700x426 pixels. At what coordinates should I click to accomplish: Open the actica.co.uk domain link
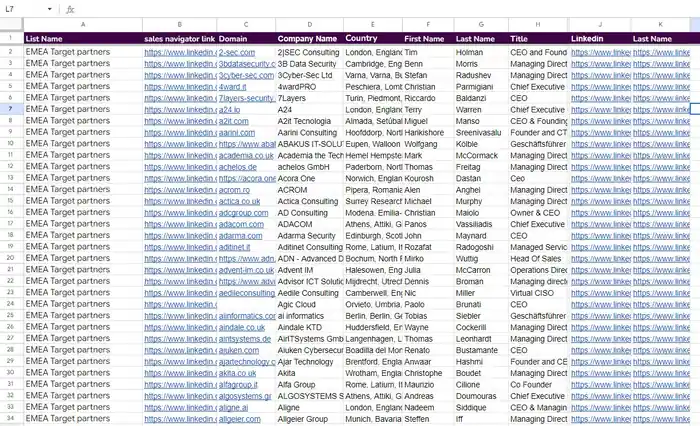[x=239, y=201]
